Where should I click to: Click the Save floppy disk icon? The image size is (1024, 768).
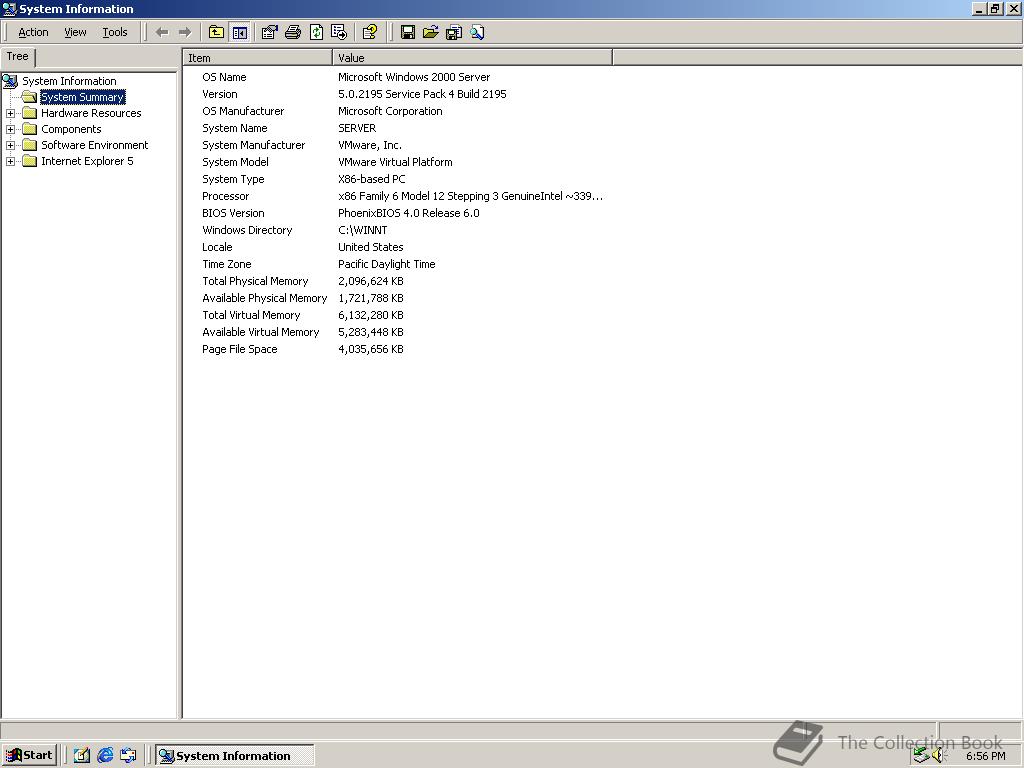point(408,32)
